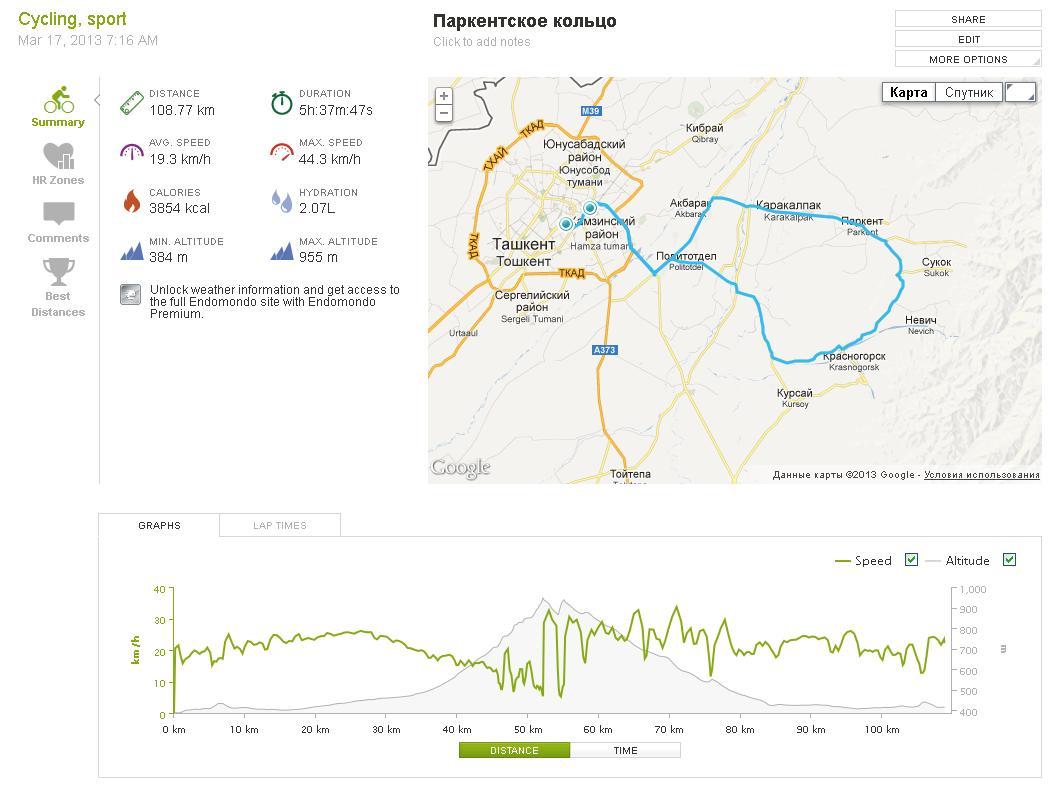The image size is (1054, 790).
Task: Click the Edit button
Action: 968,39
